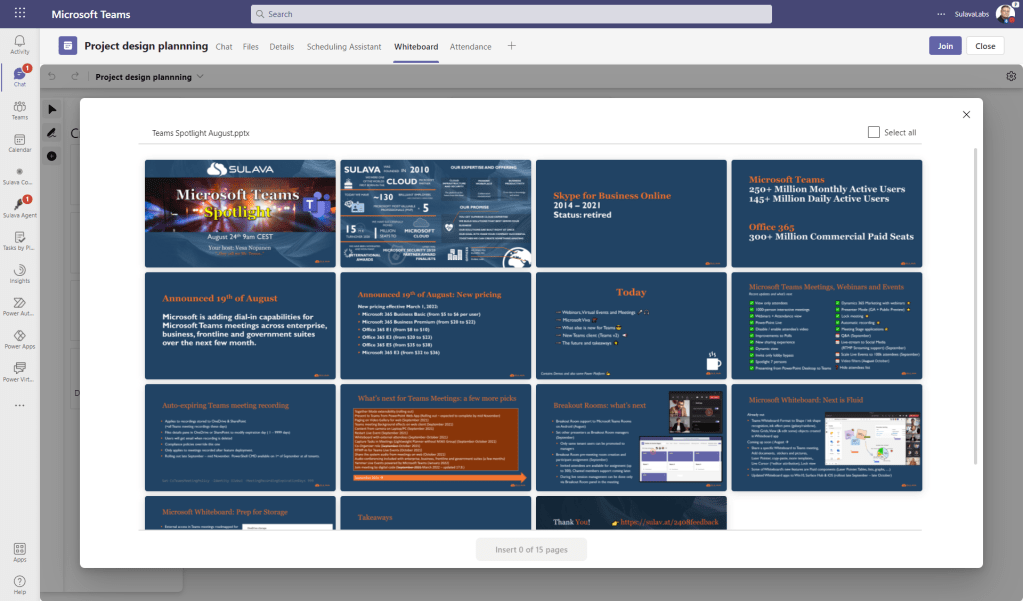
Task: Click in the Search box
Action: [x=510, y=14]
